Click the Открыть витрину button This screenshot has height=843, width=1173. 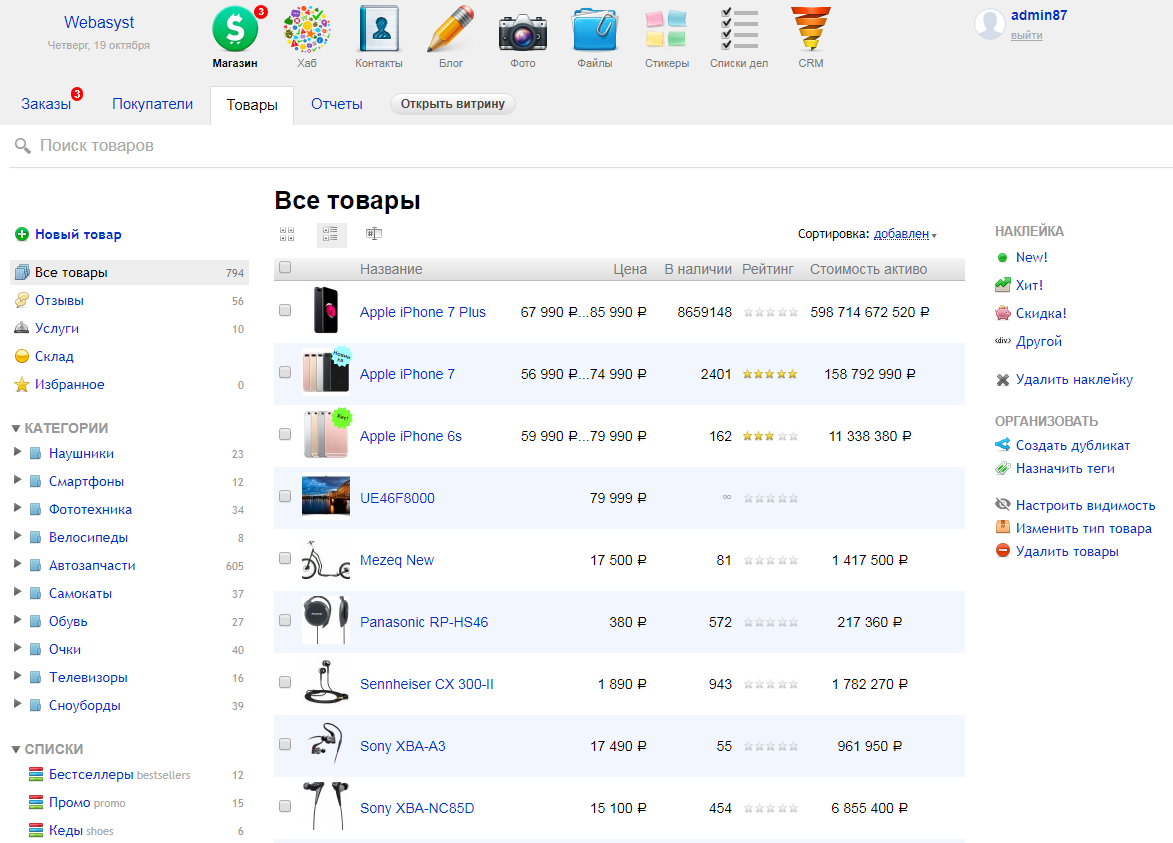click(x=453, y=104)
